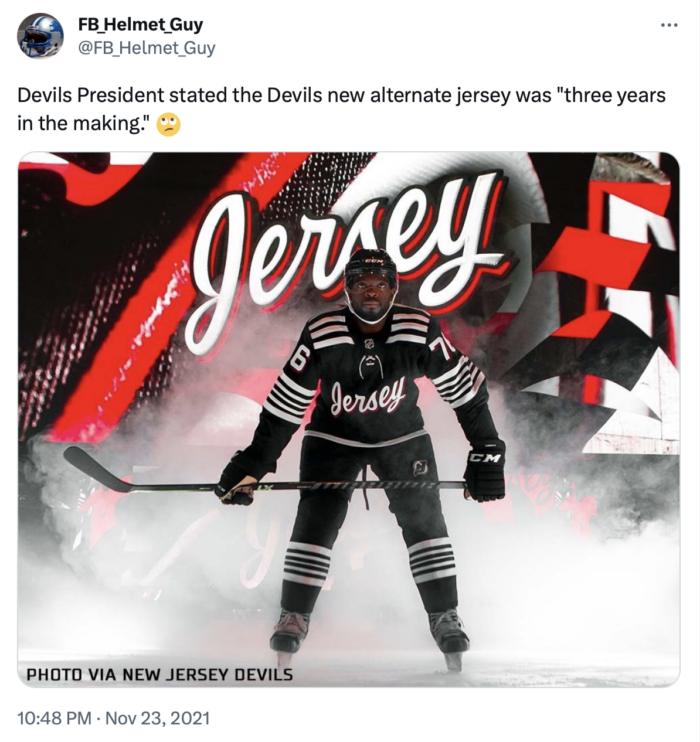The width and height of the screenshot is (700, 742).
Task: Open the FB_Helmet_Guy display name link
Action: coord(141,24)
